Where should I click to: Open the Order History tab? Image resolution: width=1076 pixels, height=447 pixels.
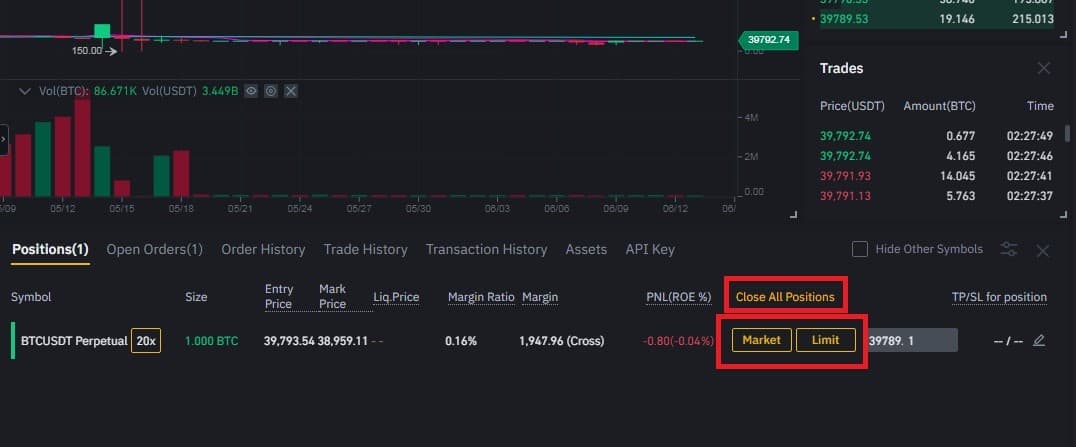pyautogui.click(x=263, y=250)
